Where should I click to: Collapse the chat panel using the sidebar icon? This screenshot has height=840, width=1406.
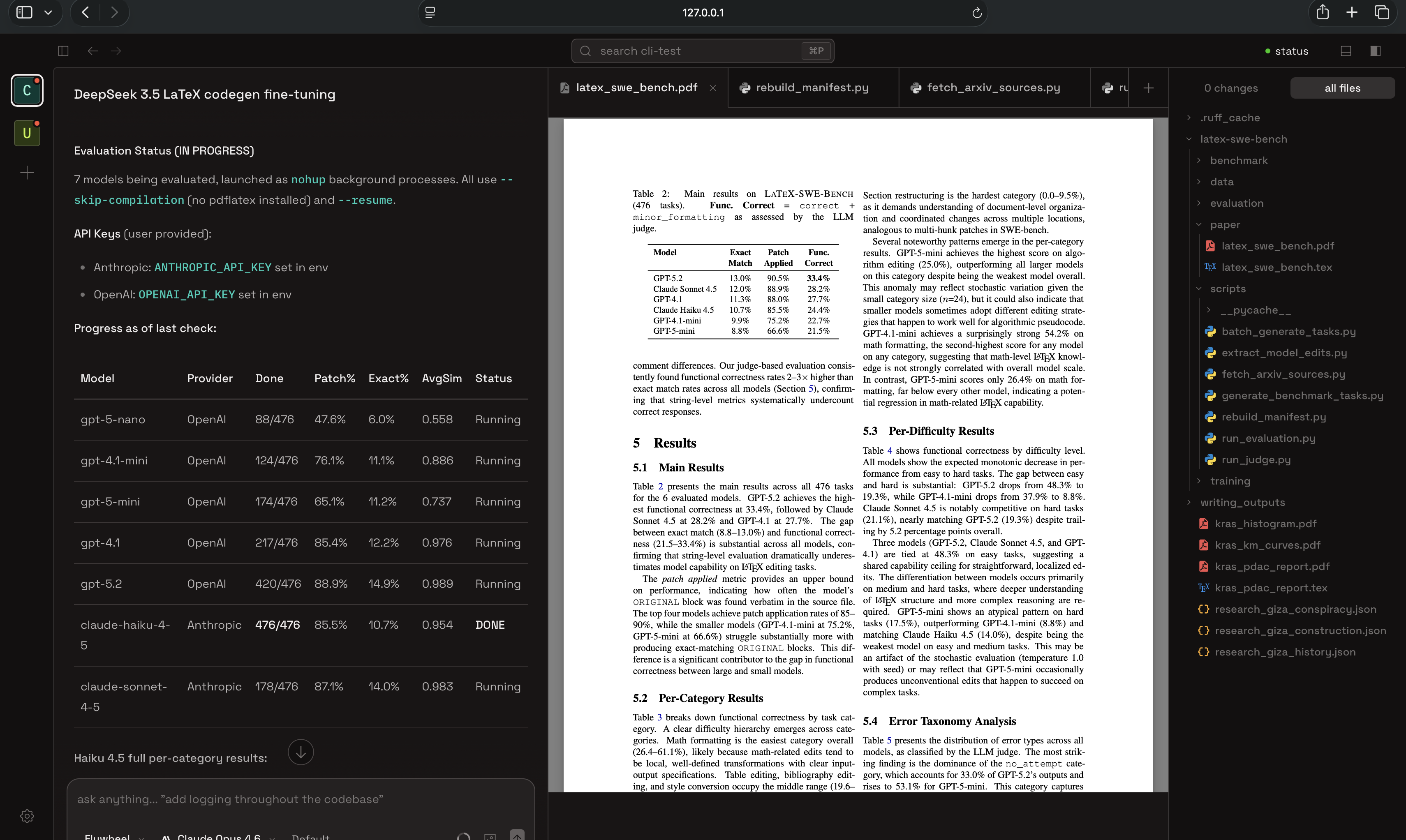(x=63, y=51)
